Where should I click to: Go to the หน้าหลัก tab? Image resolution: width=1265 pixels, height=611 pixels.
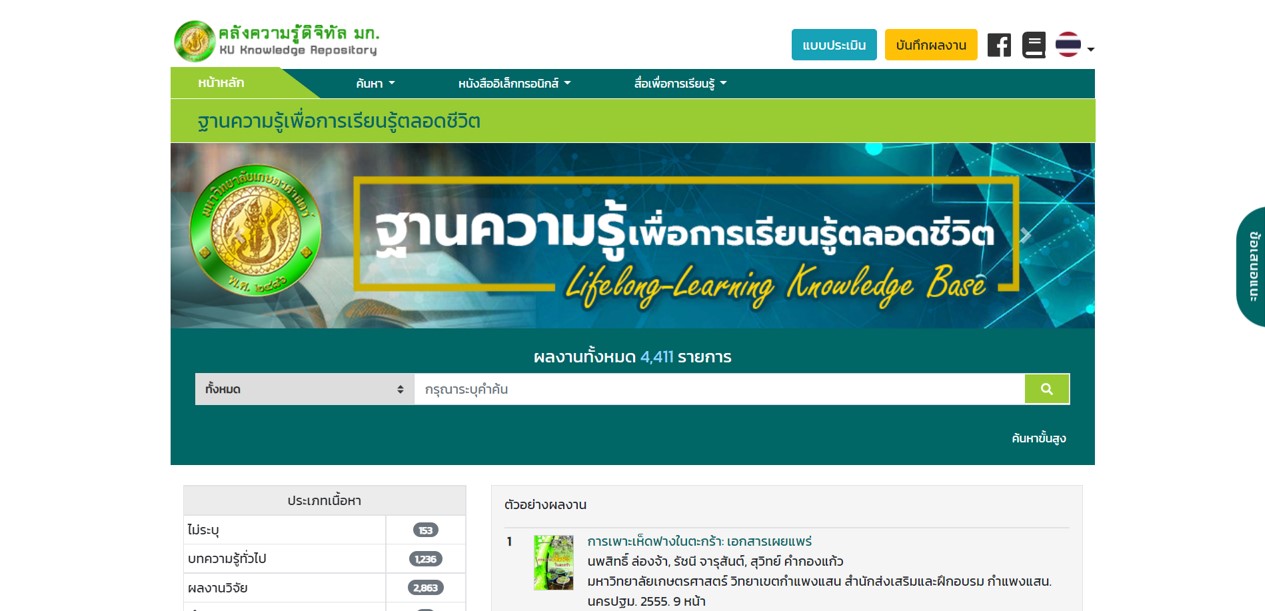click(x=221, y=83)
